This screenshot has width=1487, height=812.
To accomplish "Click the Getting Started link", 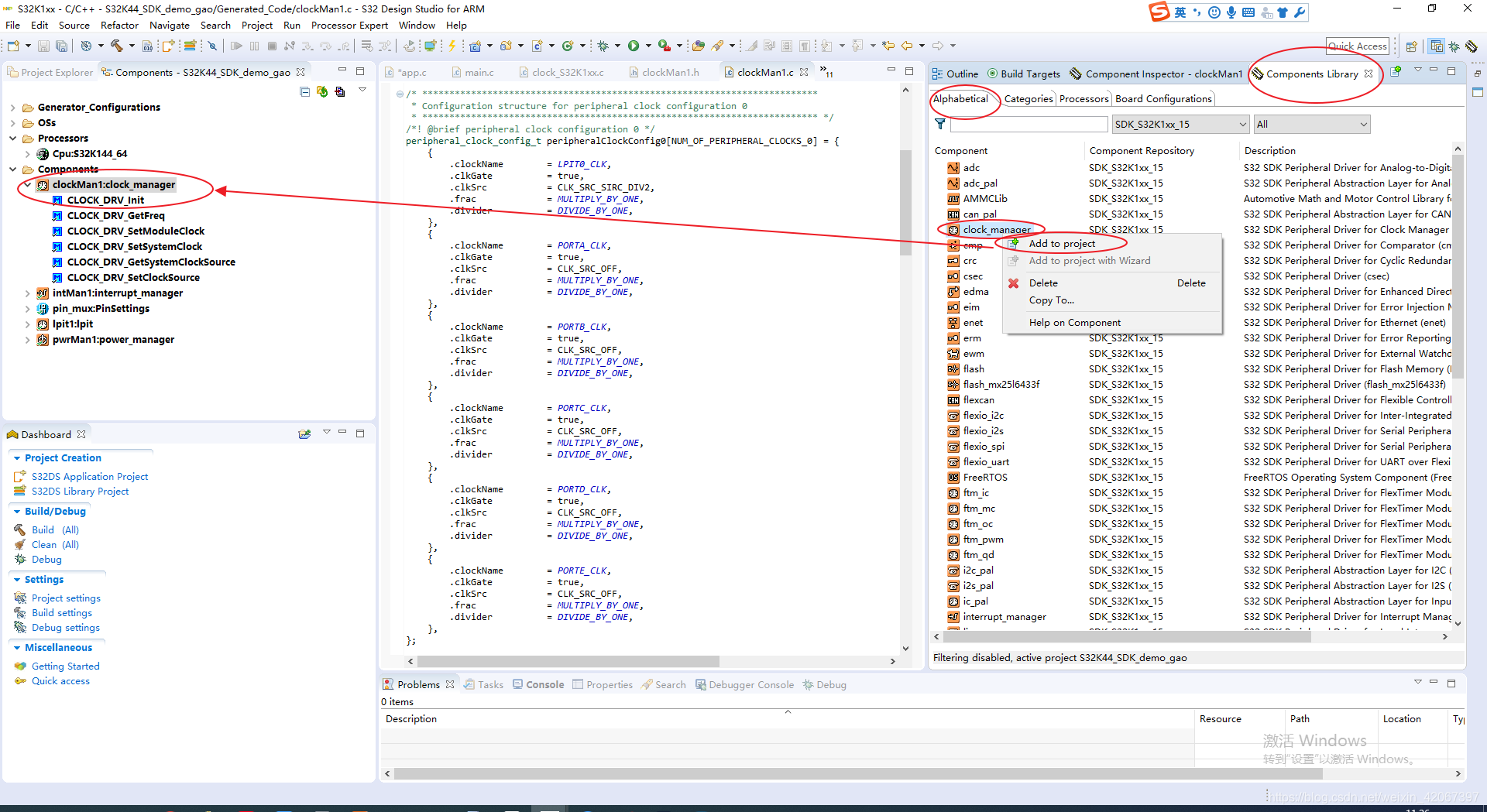I will 65,666.
